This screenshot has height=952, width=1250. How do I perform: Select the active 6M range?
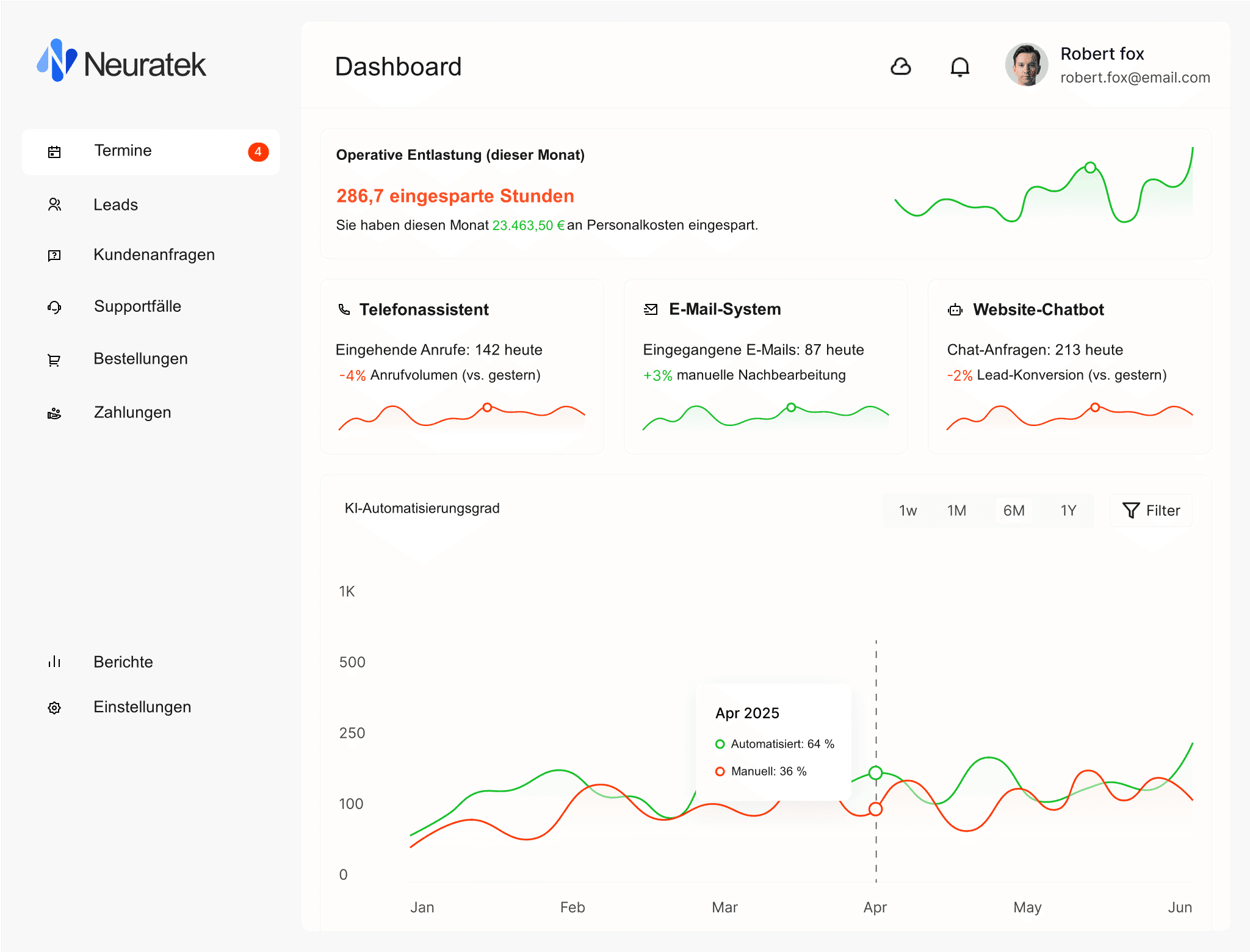pyautogui.click(x=1014, y=511)
